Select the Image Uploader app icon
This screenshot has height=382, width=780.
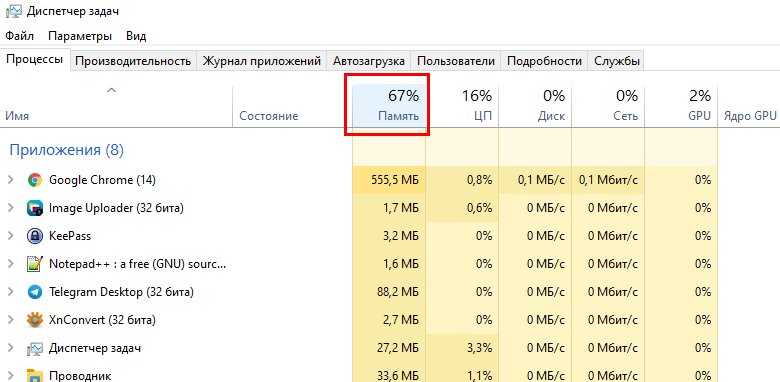tap(34, 208)
